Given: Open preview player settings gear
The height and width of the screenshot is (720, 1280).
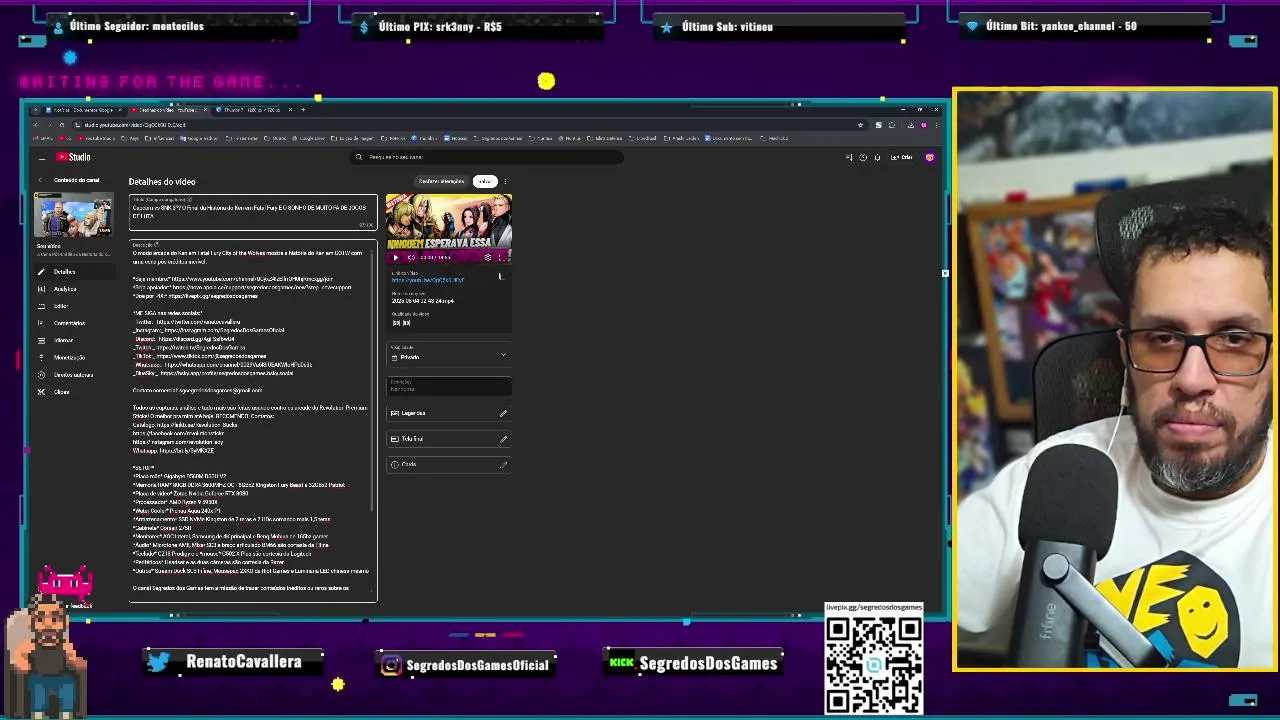Looking at the screenshot, I should tap(488, 258).
